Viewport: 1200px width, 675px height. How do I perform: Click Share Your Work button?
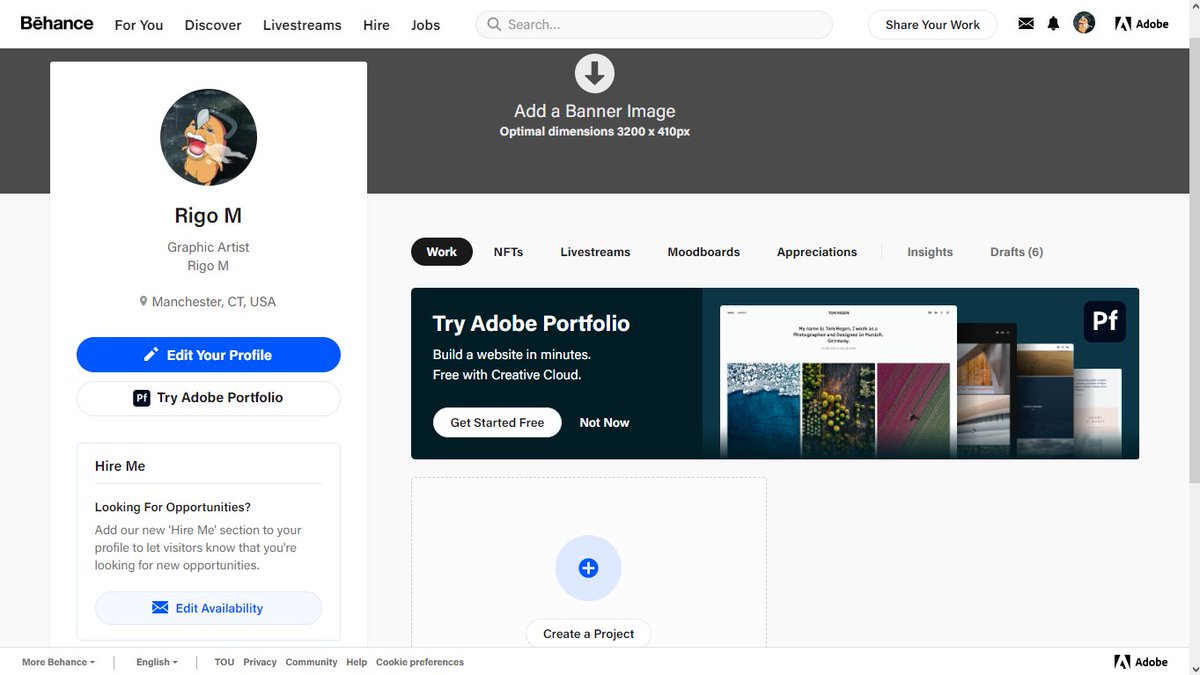pyautogui.click(x=932, y=25)
